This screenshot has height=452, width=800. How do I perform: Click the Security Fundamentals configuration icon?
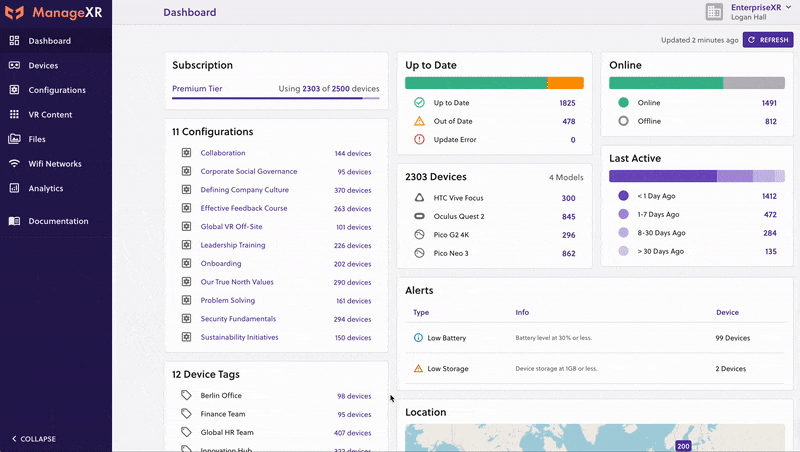point(186,318)
